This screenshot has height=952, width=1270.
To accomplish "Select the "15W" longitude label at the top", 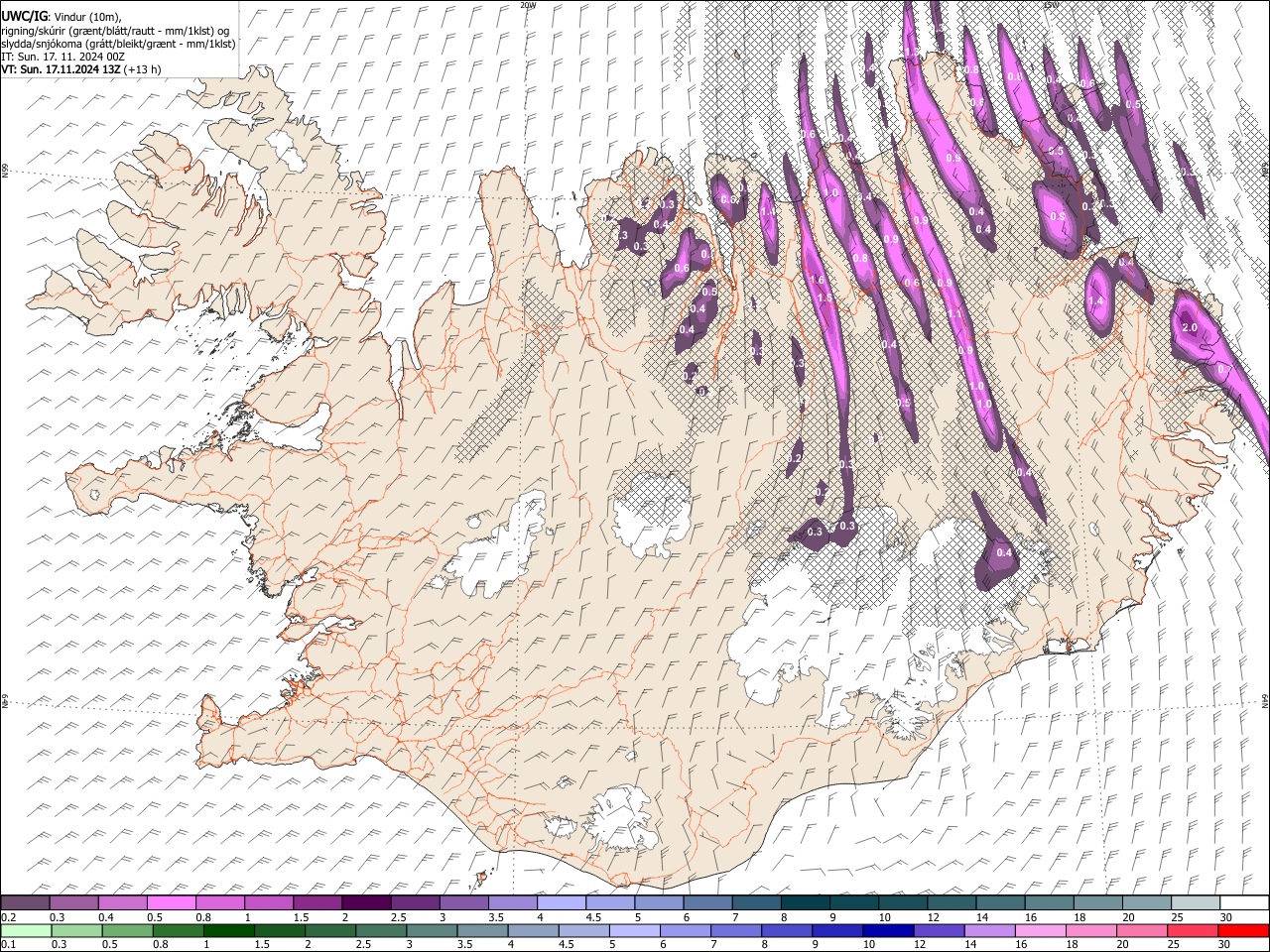I will click(1051, 5).
